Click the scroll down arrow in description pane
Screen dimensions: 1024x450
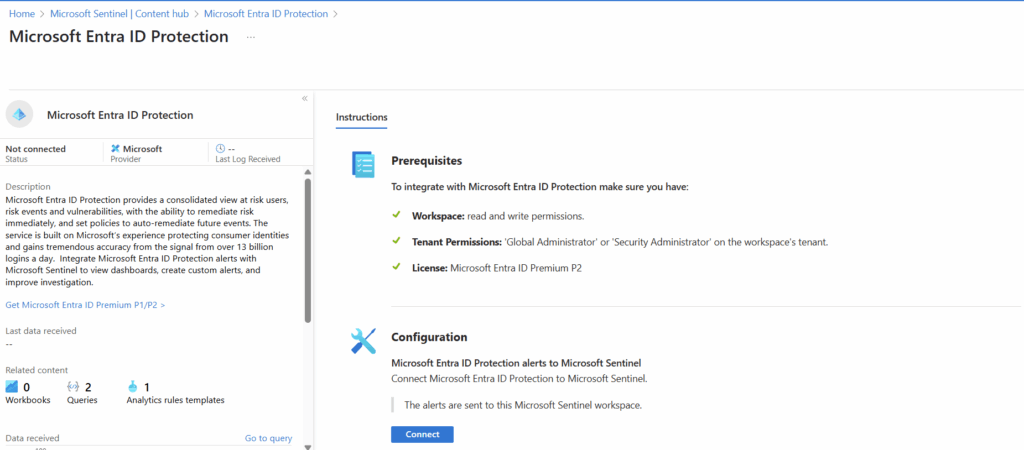pyautogui.click(x=308, y=446)
